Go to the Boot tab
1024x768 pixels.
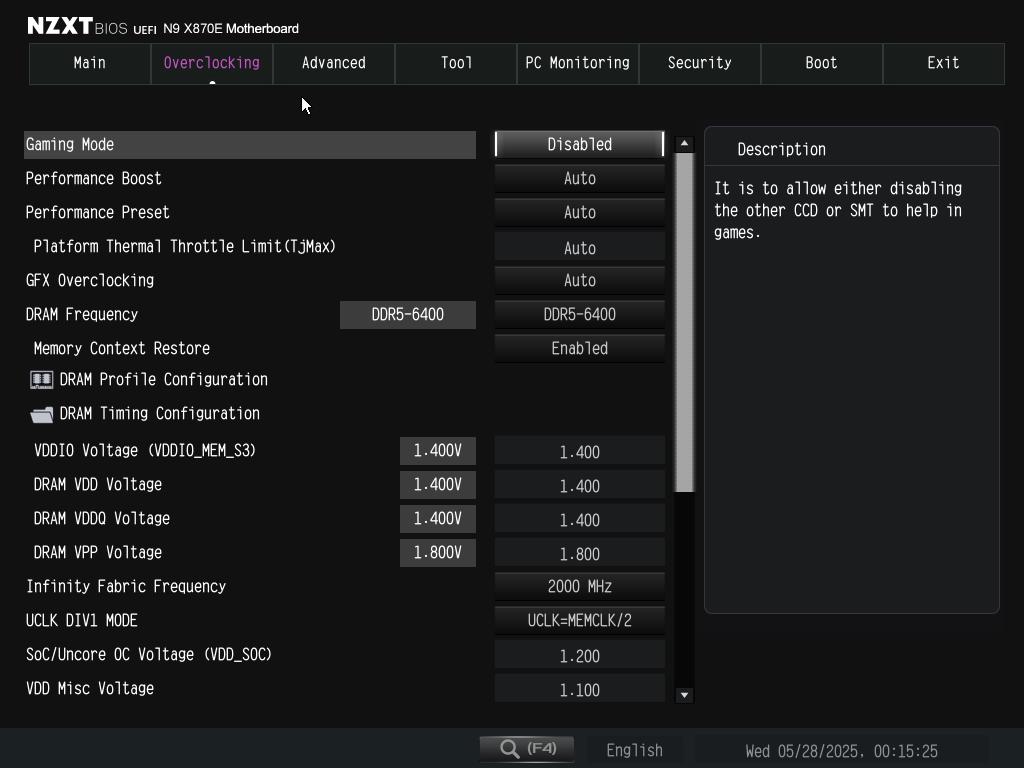pyautogui.click(x=821, y=63)
